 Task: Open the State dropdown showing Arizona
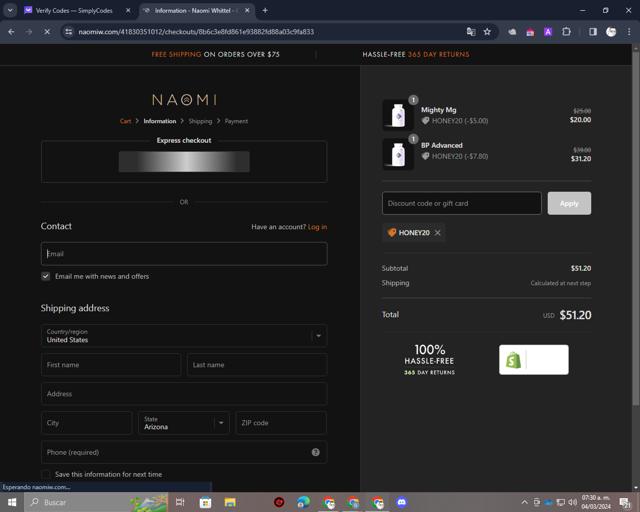click(x=184, y=423)
